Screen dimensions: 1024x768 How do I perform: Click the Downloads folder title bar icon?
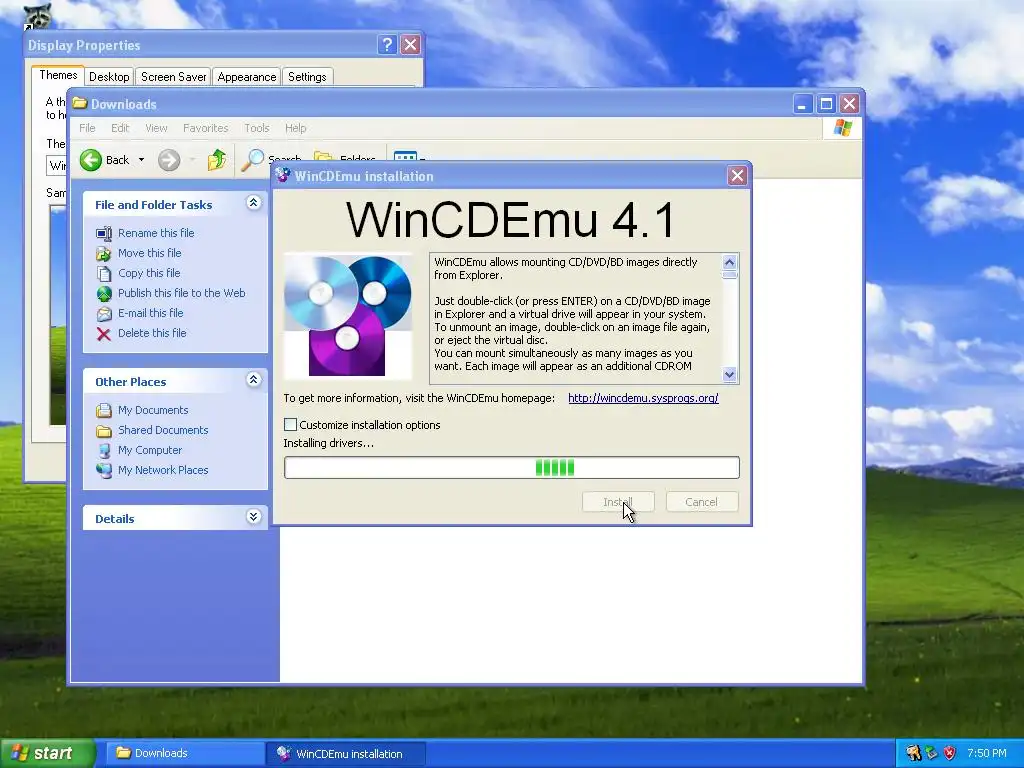click(x=80, y=103)
